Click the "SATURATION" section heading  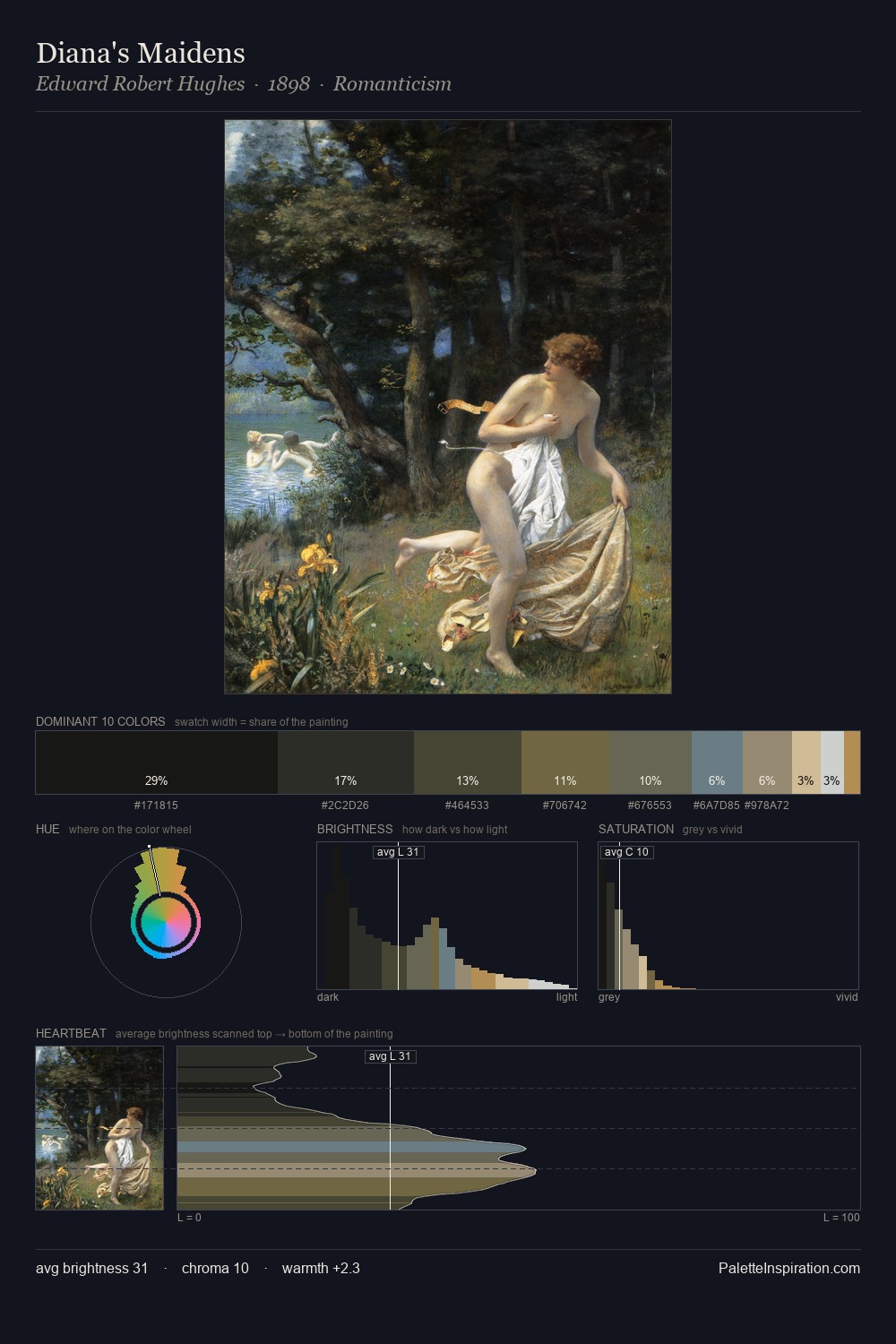pos(636,829)
